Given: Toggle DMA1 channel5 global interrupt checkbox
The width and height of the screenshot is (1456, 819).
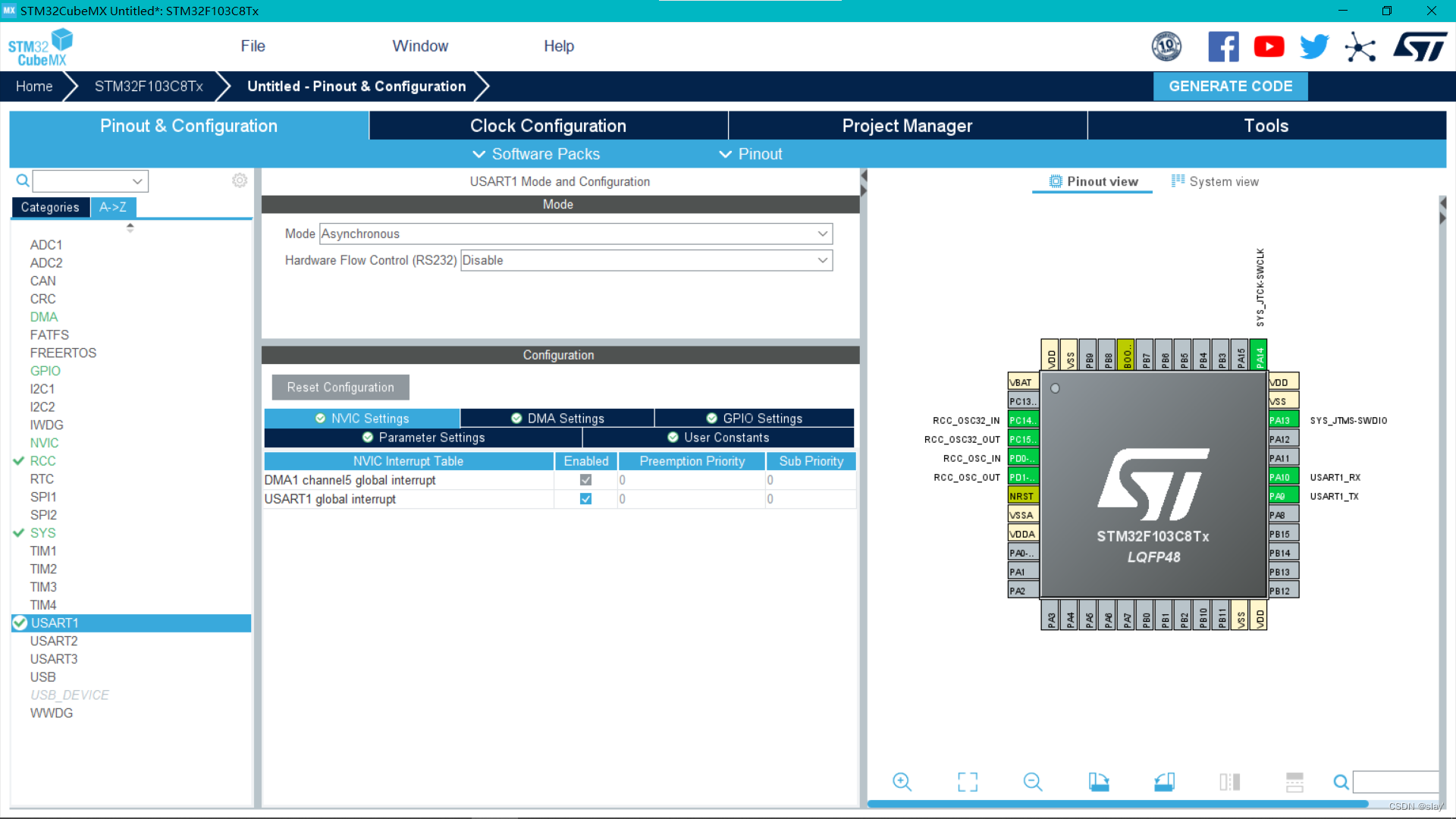Looking at the screenshot, I should click(x=585, y=480).
